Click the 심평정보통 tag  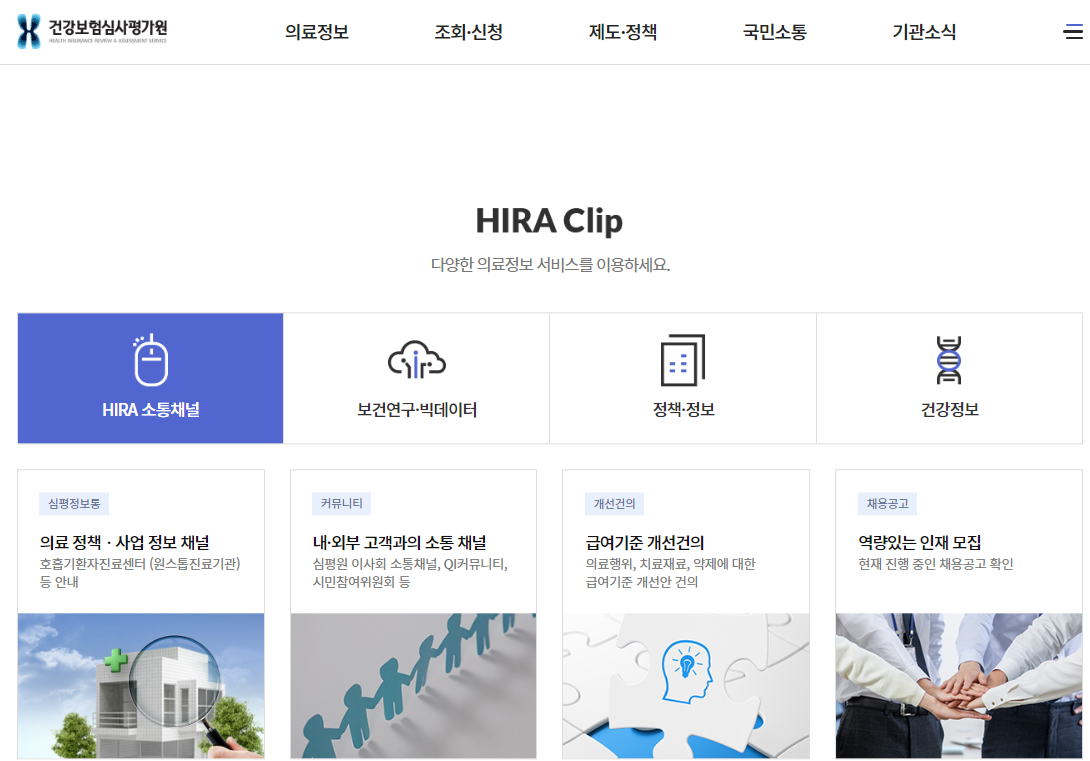point(74,503)
